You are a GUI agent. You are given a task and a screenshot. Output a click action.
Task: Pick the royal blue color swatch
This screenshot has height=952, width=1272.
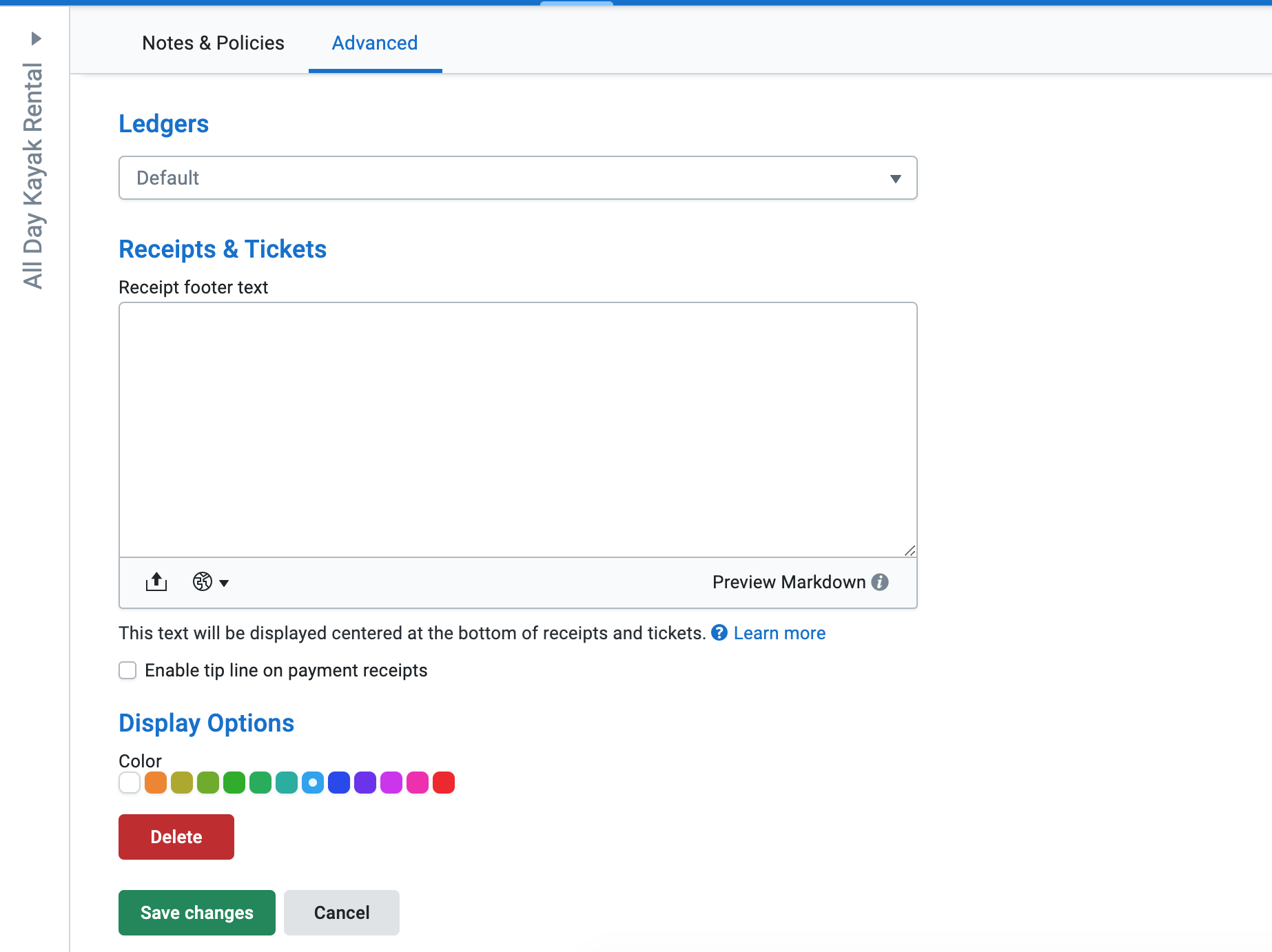click(339, 783)
